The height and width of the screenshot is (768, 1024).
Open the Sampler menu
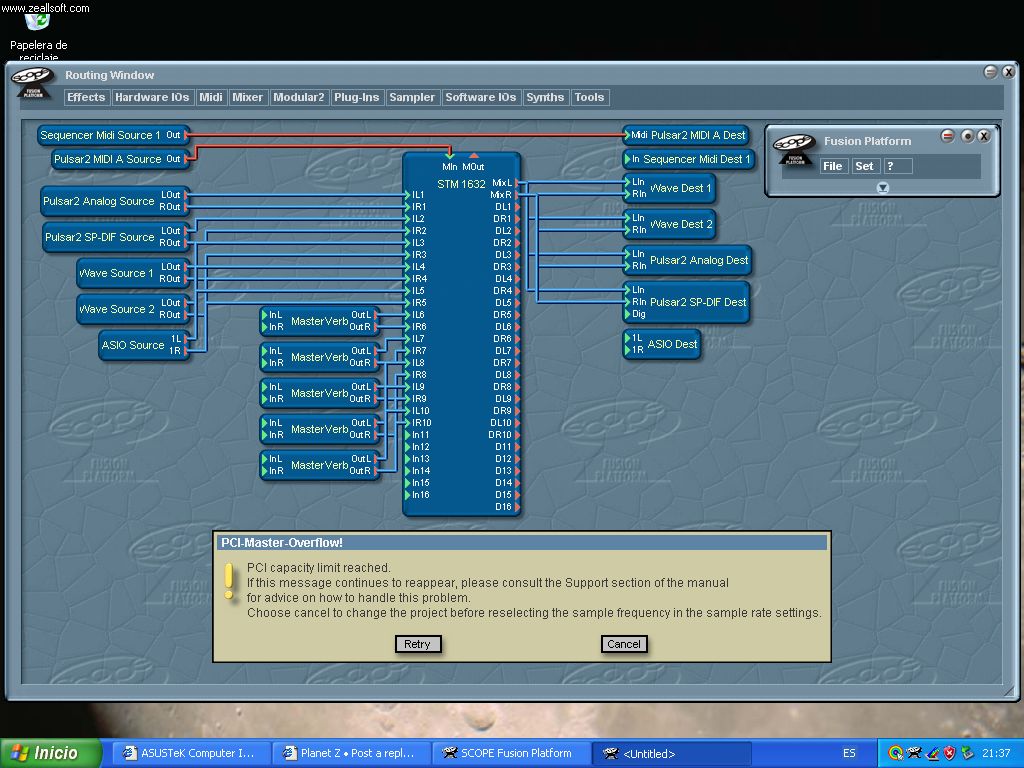pos(412,97)
